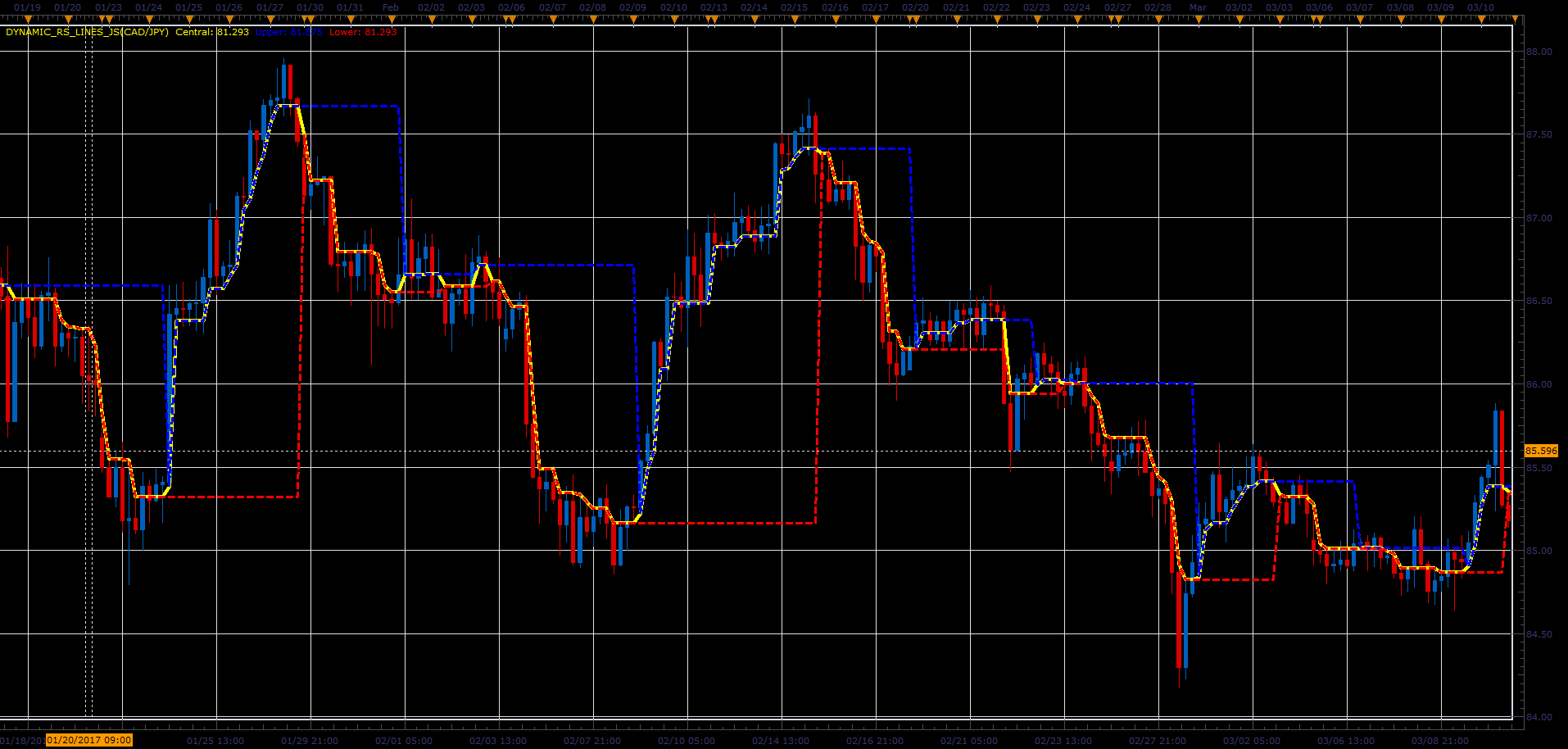The image size is (1568, 749).
Task: Click the yellow Central: 81.293 value
Action: [212, 32]
